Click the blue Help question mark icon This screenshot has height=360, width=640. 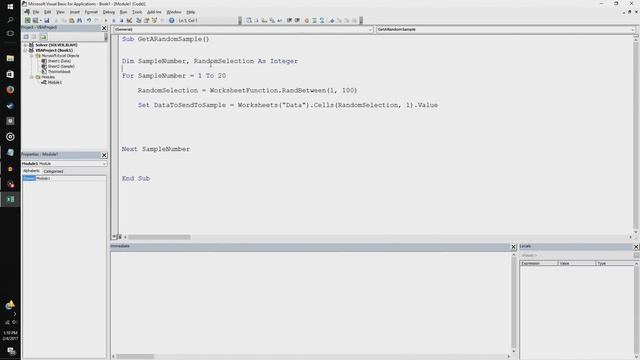coord(172,20)
